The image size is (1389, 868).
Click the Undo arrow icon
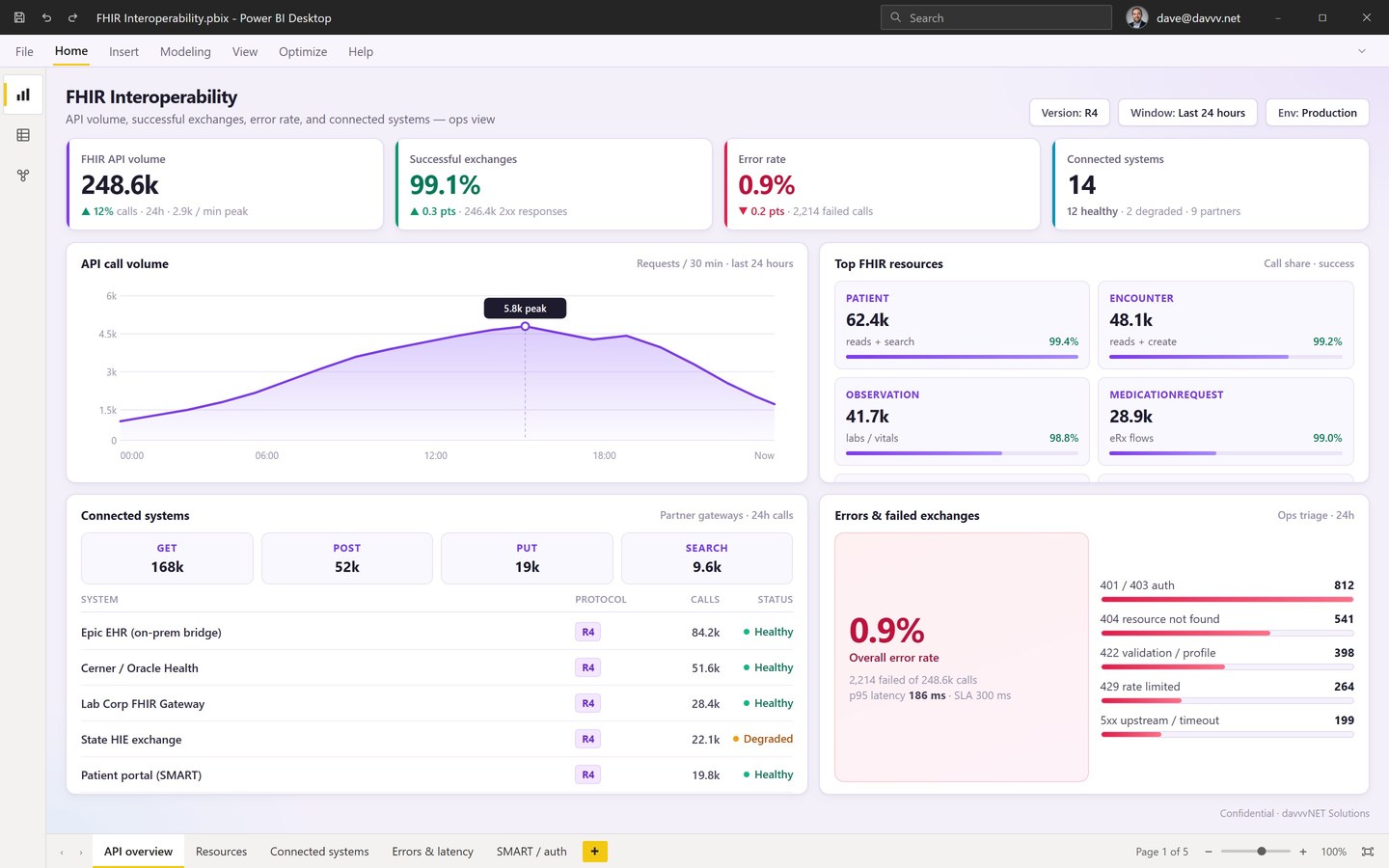click(x=46, y=17)
